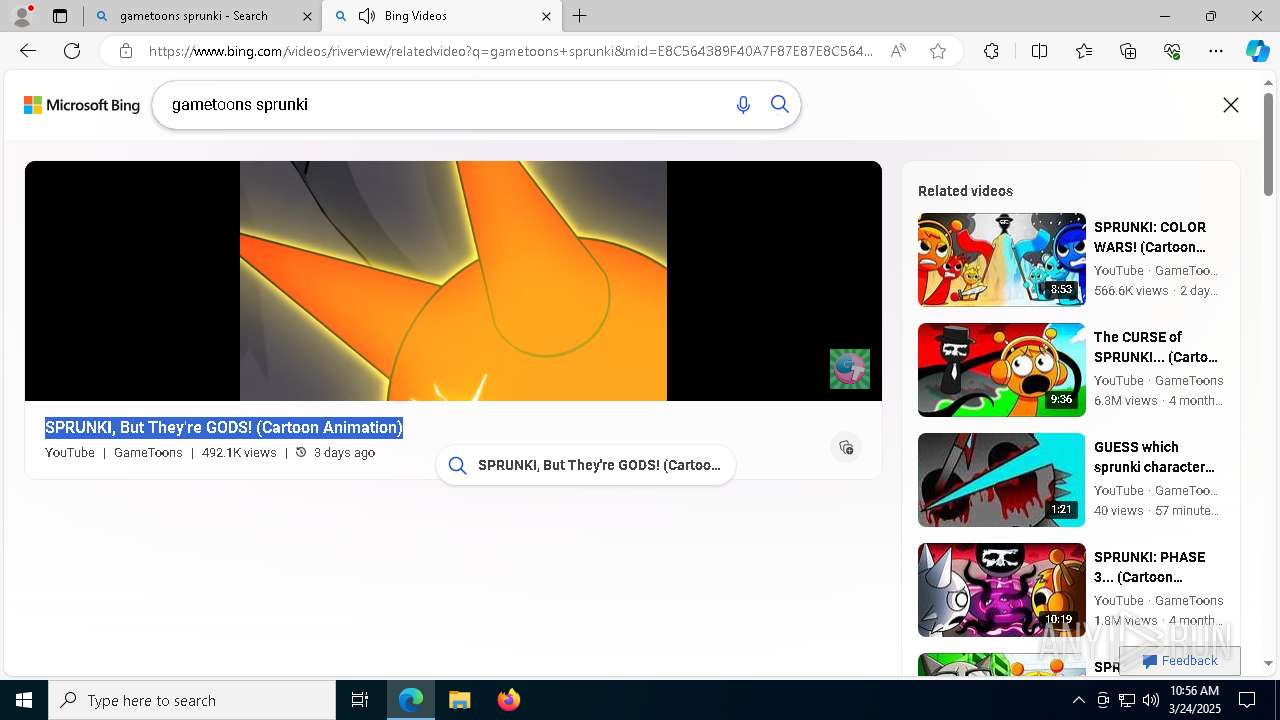Go to Microsoft Bing home logo
1280x720 pixels.
(x=82, y=105)
